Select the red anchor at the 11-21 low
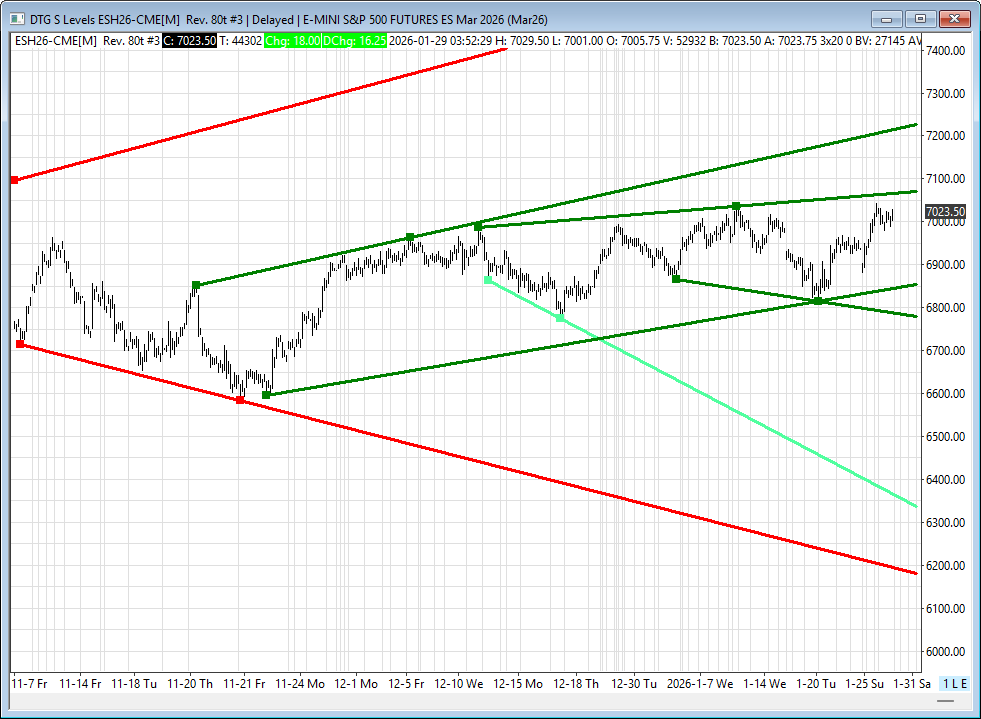 click(x=239, y=400)
